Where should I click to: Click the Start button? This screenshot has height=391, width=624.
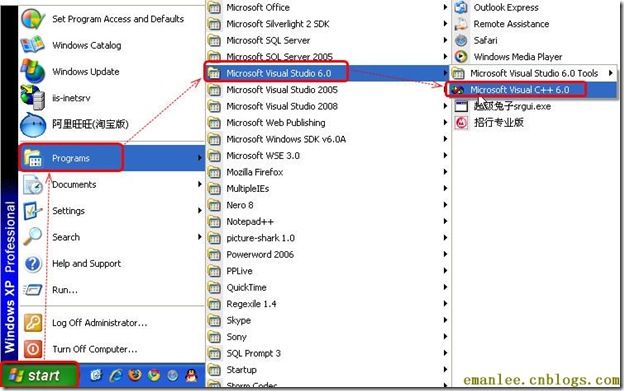tap(39, 375)
